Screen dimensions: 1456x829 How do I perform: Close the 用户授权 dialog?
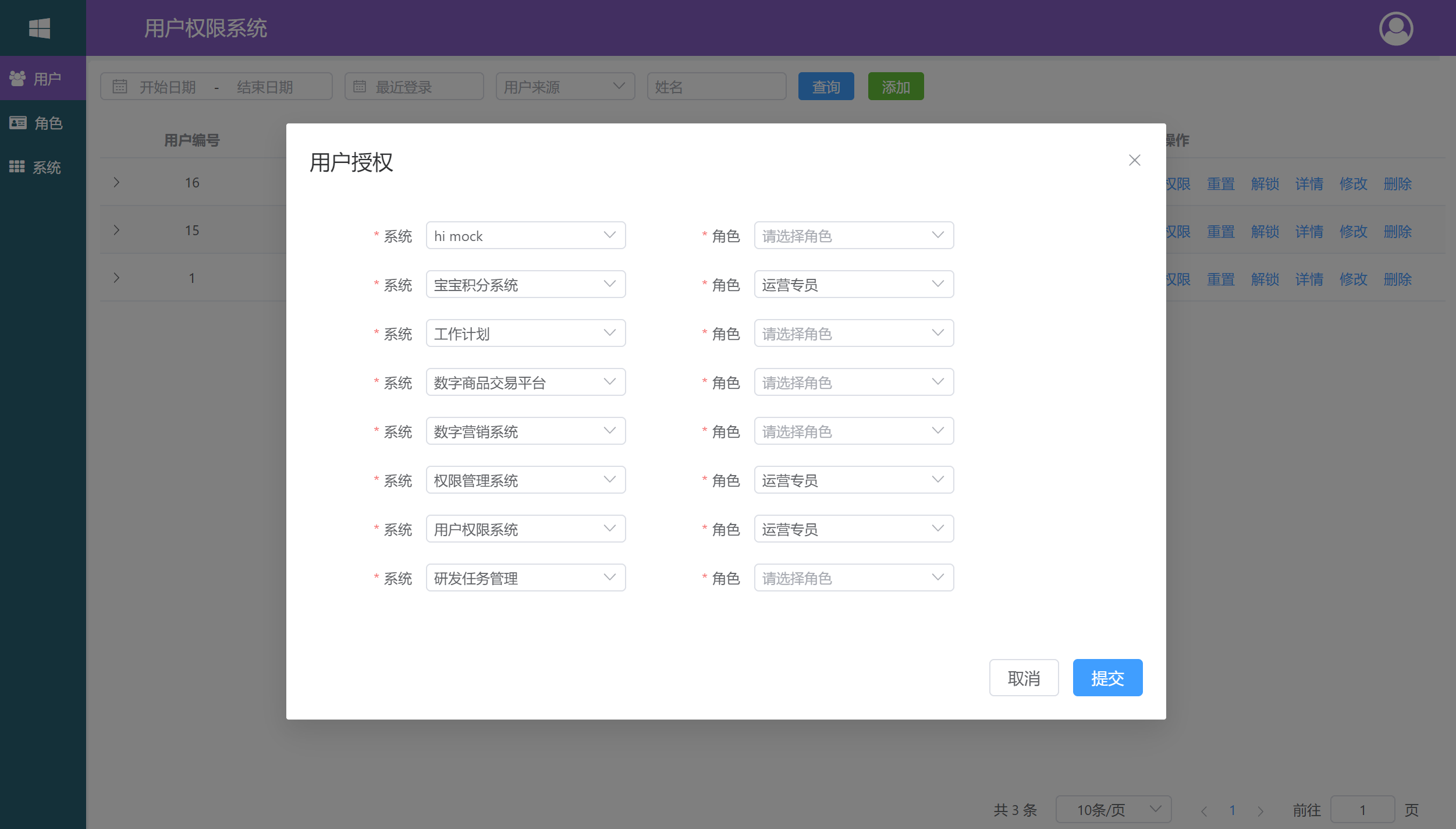click(x=1134, y=160)
